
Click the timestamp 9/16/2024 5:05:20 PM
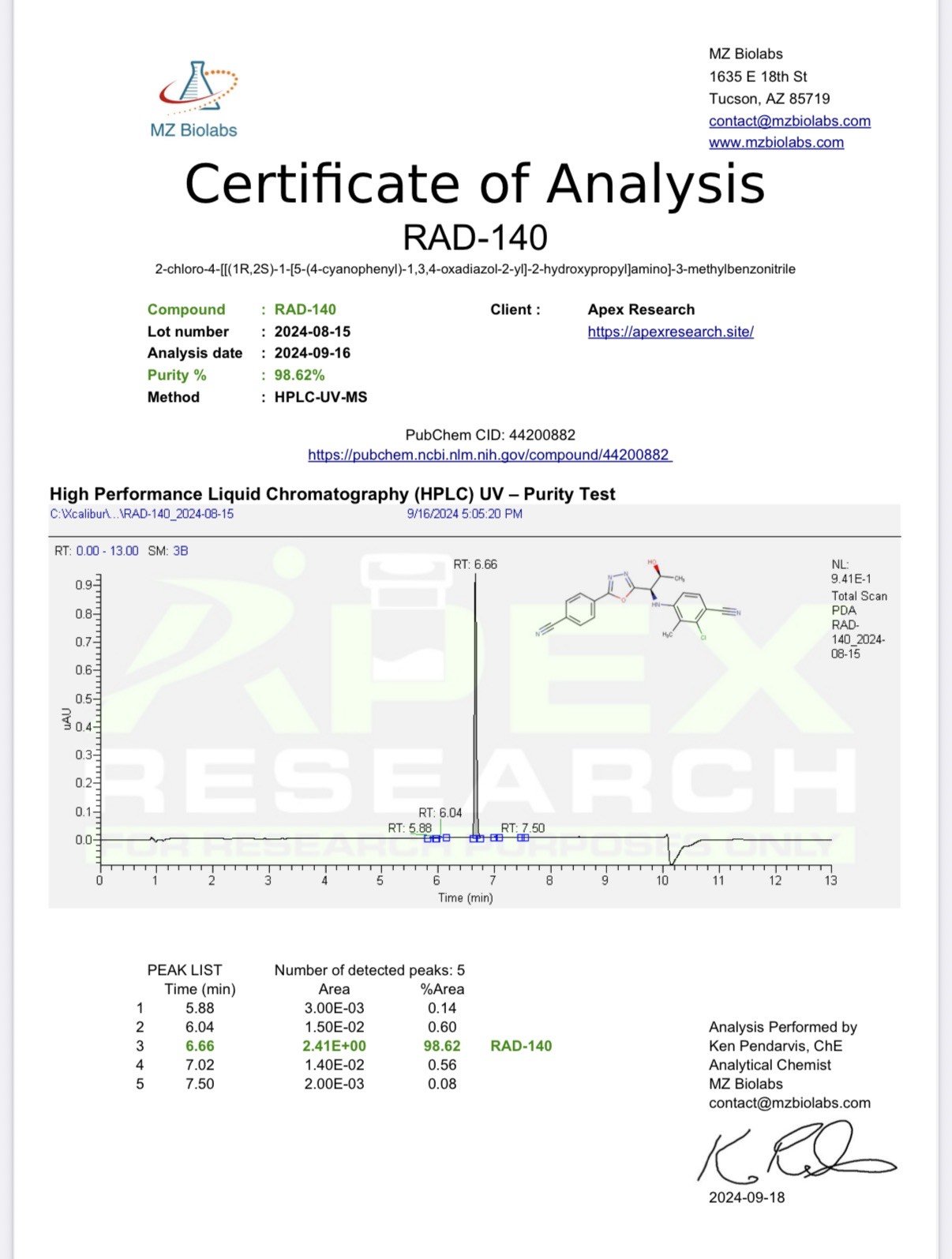pos(464,514)
